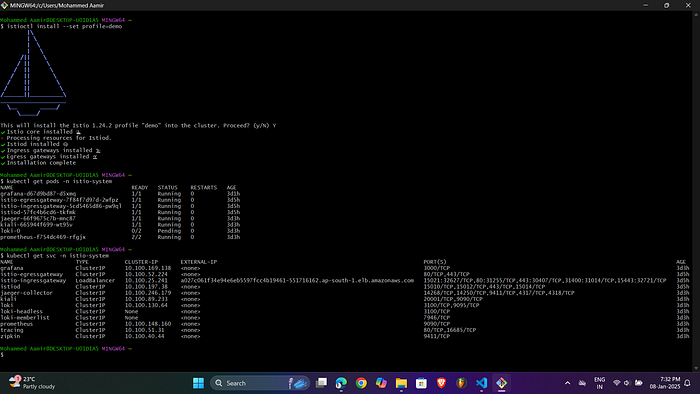This screenshot has width=700, height=394.
Task: Open the Windows Start menu
Action: 198,383
